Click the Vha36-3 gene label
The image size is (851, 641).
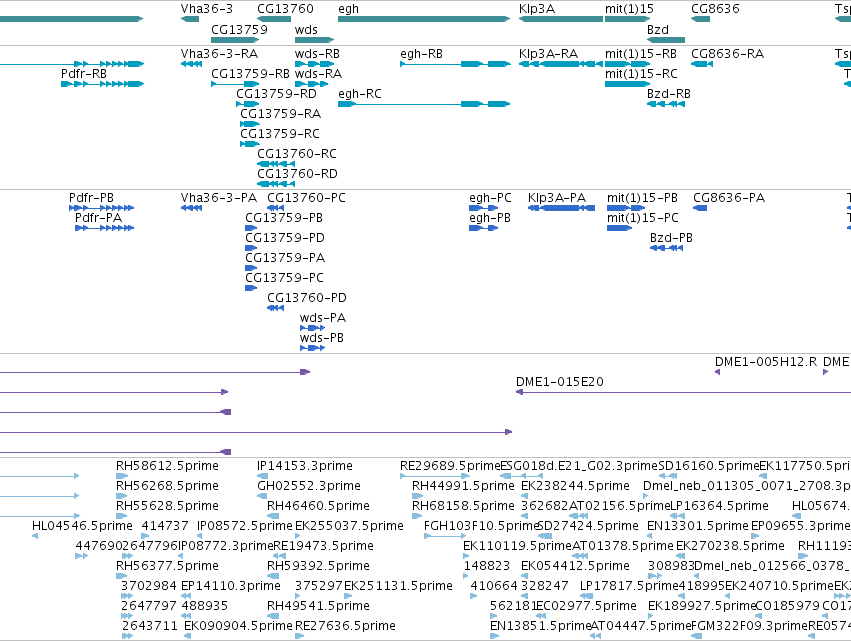207,9
